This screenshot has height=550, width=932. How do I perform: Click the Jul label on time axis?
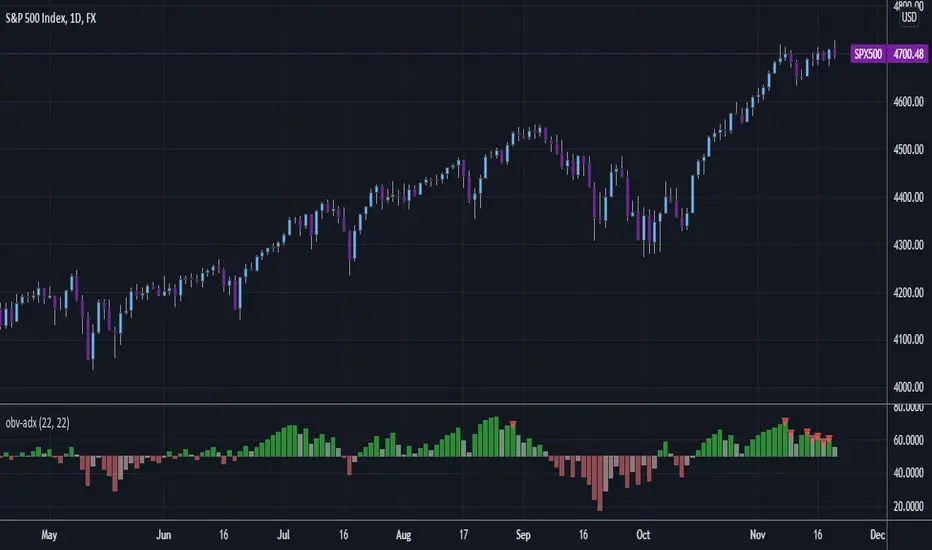click(x=284, y=535)
